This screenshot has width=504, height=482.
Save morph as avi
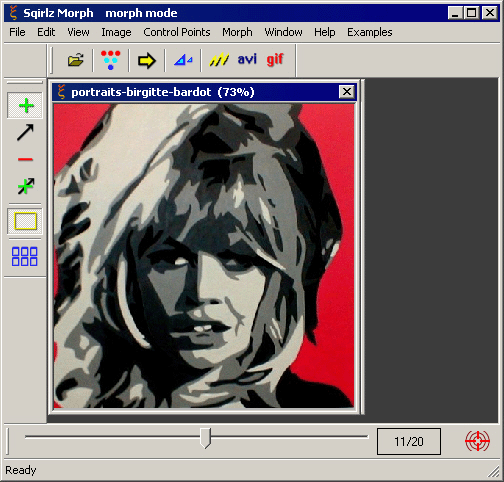pyautogui.click(x=247, y=59)
